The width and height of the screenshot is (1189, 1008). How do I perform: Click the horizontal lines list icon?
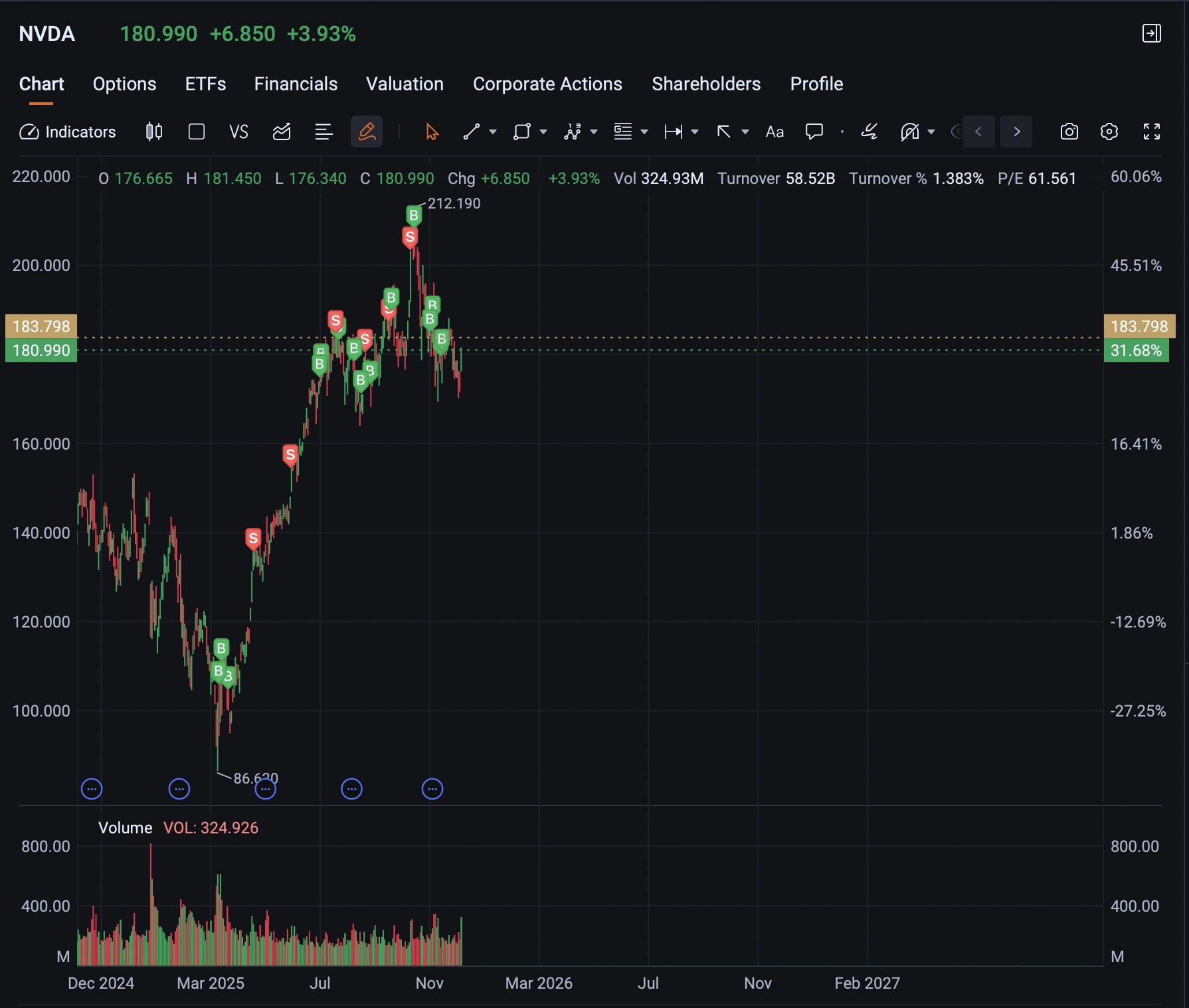tap(323, 131)
